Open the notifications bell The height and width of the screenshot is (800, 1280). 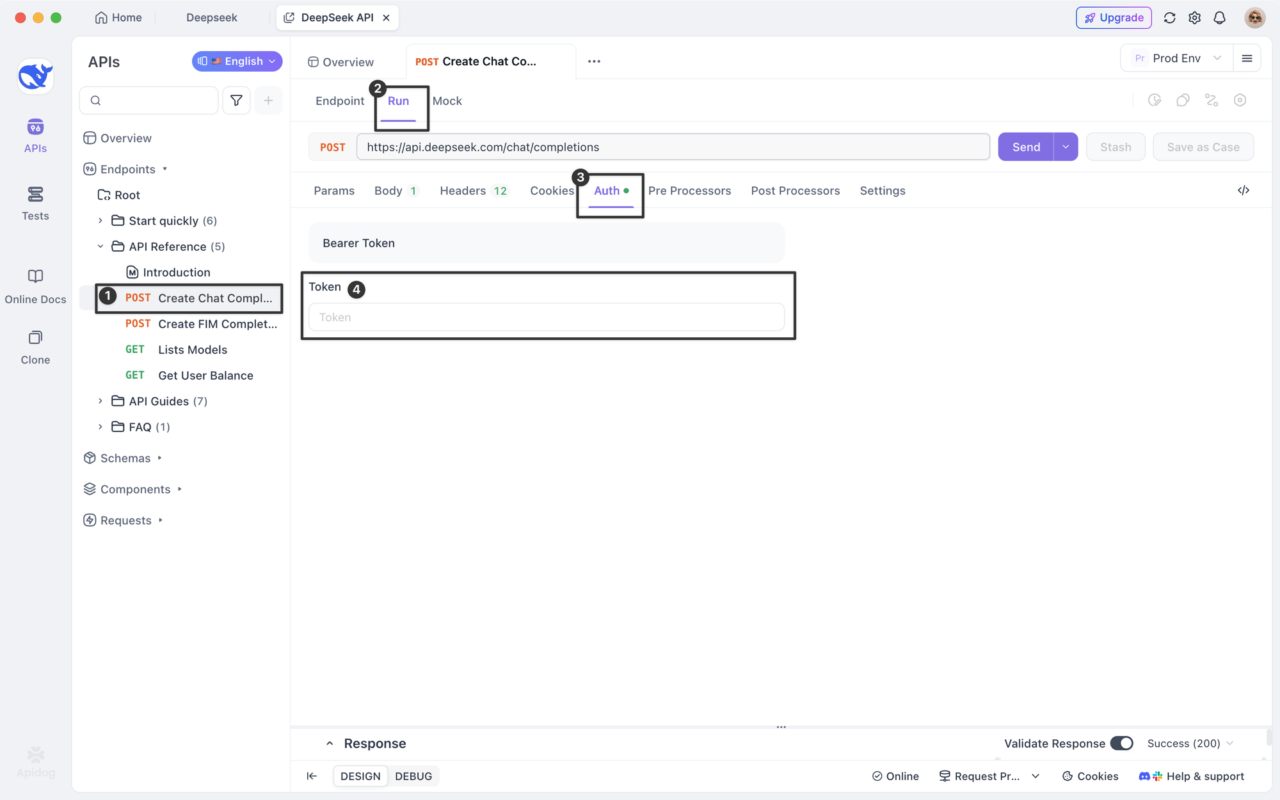pyautogui.click(x=1219, y=18)
